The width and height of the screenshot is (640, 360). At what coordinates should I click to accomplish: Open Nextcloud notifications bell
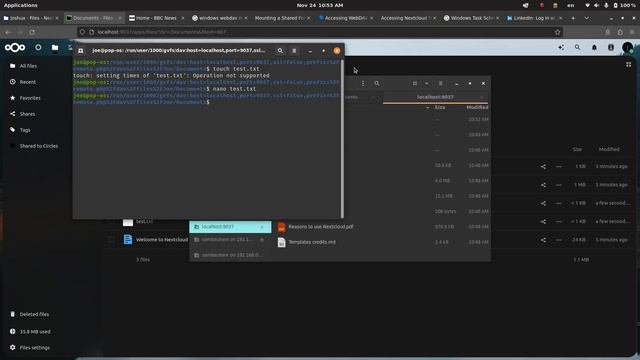click(594, 48)
